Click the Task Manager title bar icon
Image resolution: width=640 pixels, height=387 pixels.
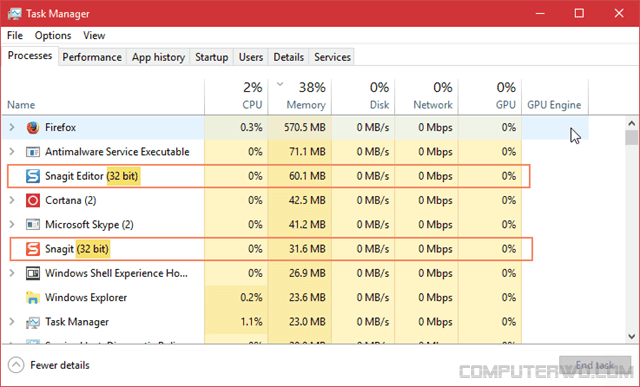point(14,13)
